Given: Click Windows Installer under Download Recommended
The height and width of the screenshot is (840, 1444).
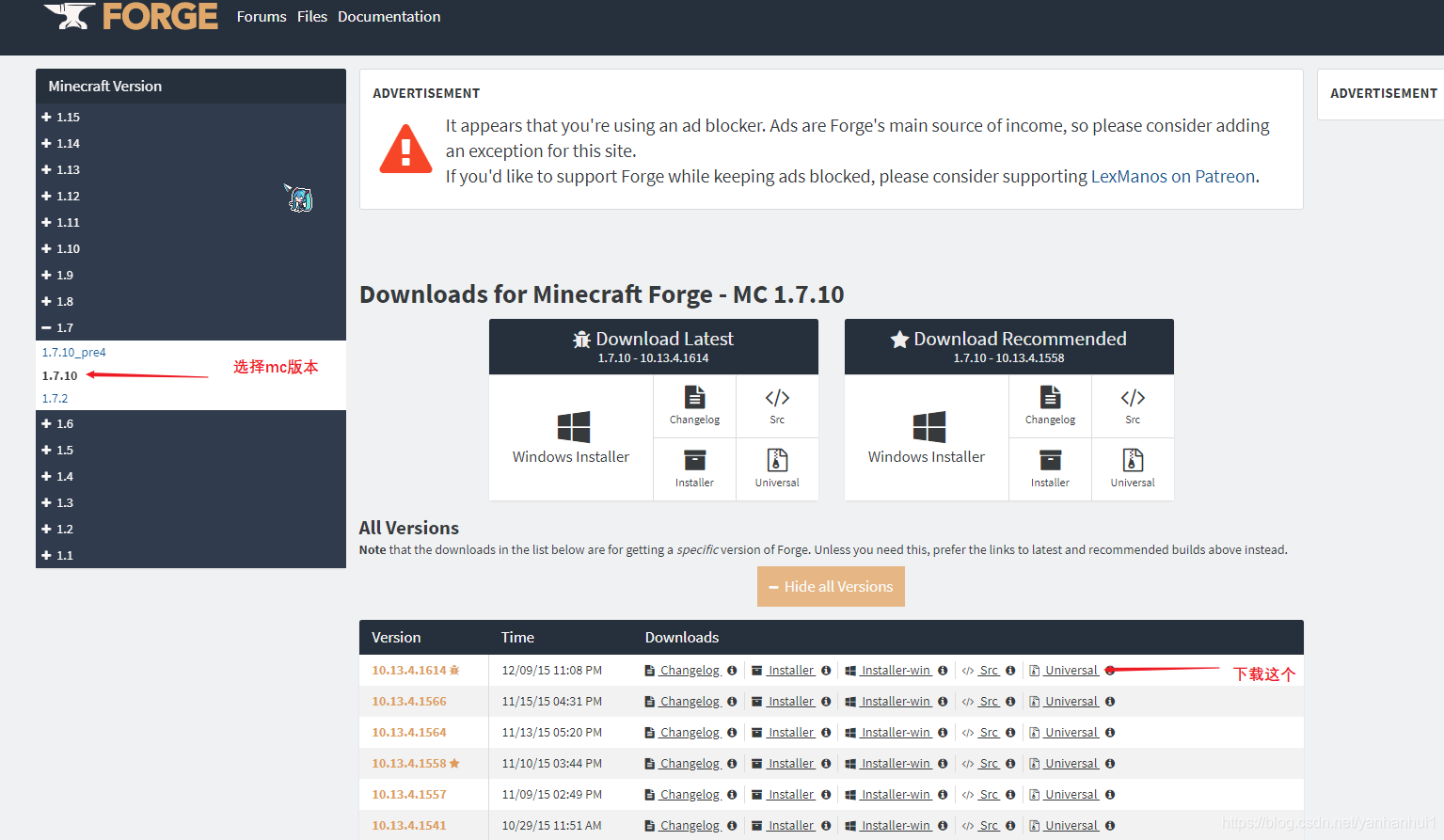Looking at the screenshot, I should click(x=927, y=437).
